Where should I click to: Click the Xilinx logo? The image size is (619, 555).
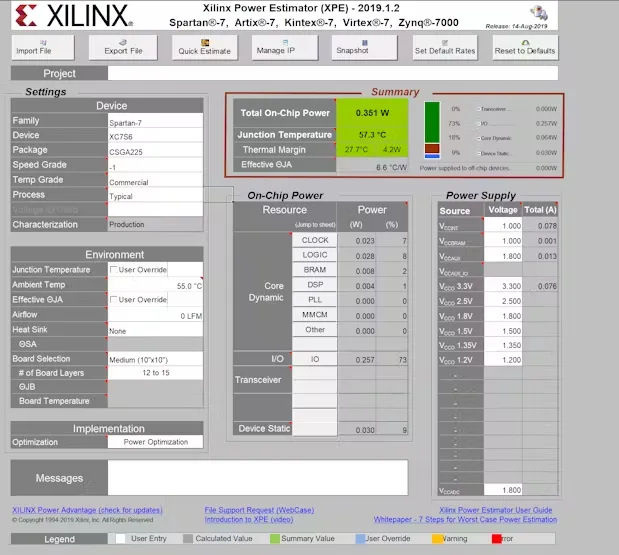point(74,16)
